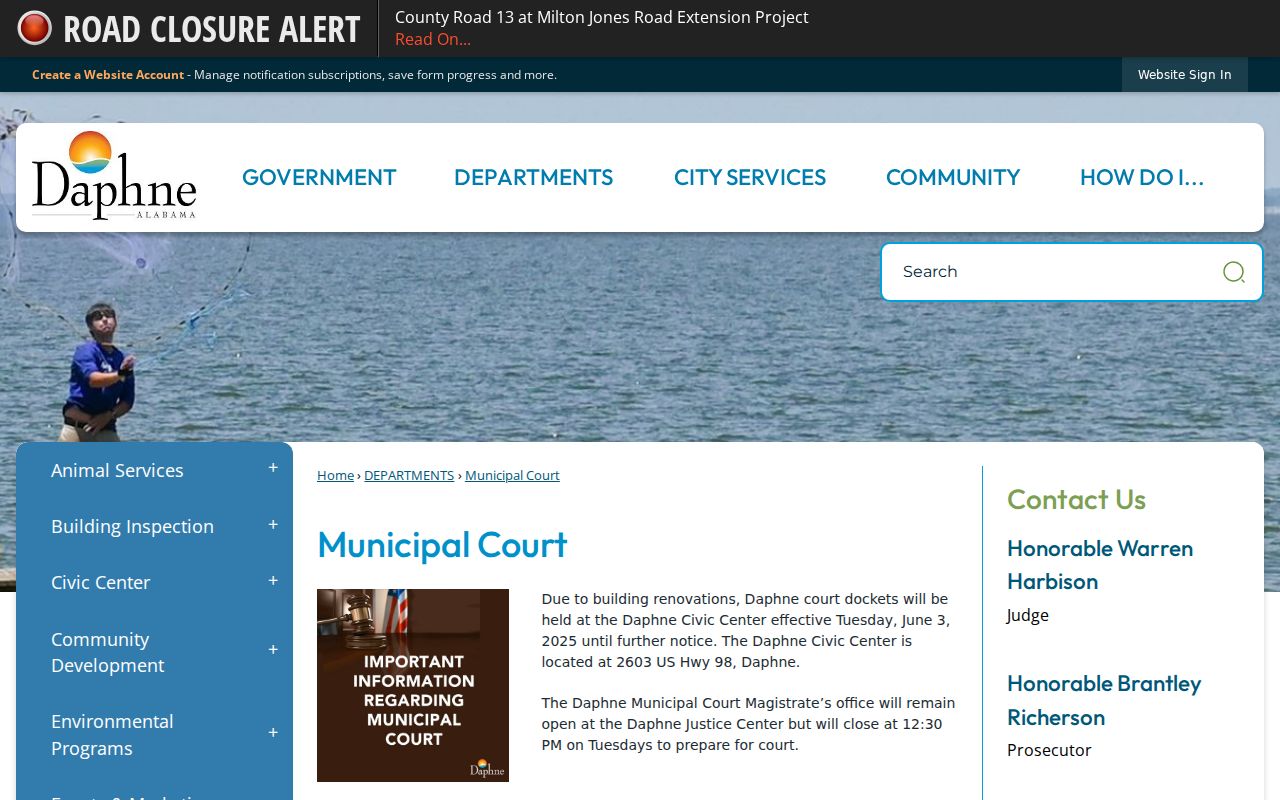Expand the Civic Center submenu
This screenshot has width=1280, height=800.
coord(273,580)
